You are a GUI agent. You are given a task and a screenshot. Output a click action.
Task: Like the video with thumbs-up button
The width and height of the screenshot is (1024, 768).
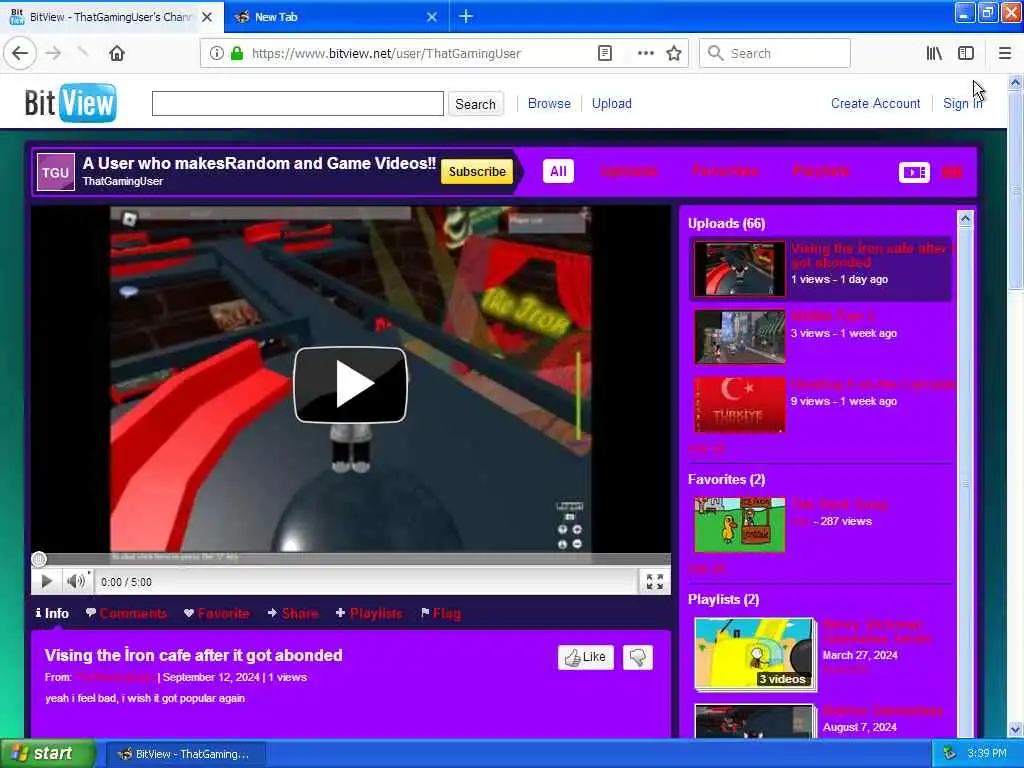click(586, 657)
